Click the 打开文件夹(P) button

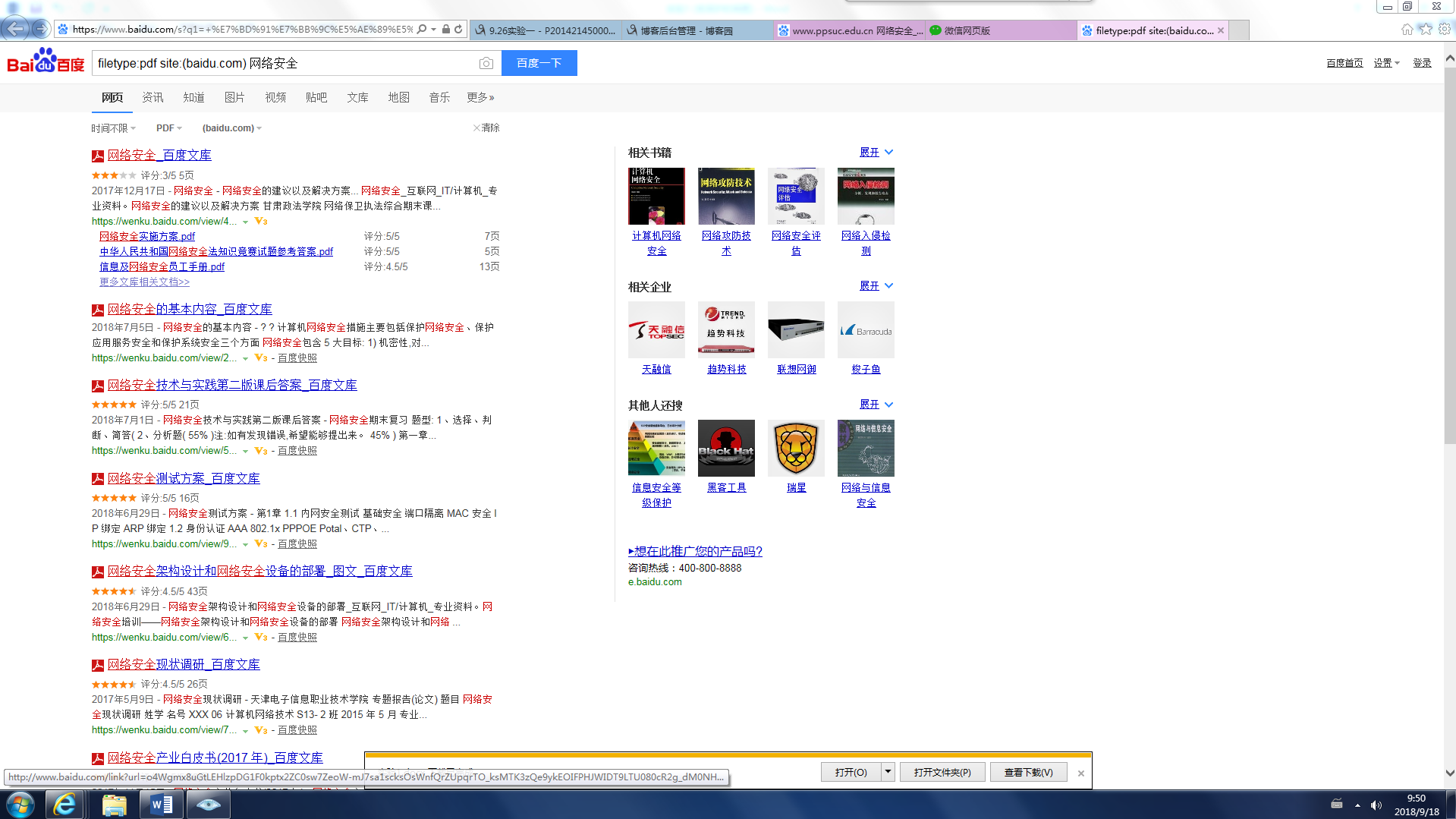pos(942,772)
